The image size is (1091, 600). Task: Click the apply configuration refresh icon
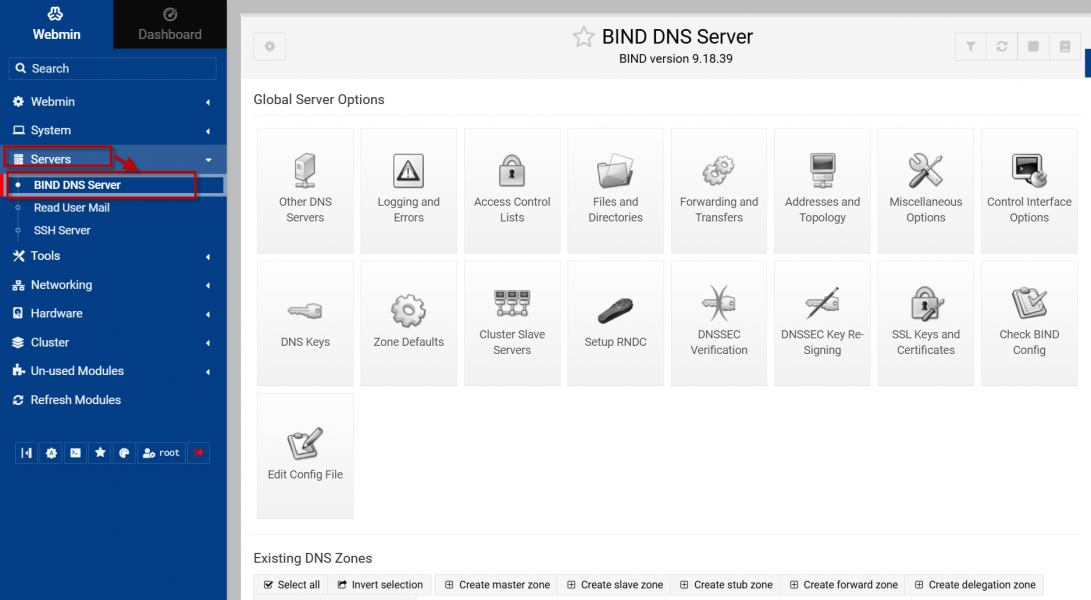1001,46
